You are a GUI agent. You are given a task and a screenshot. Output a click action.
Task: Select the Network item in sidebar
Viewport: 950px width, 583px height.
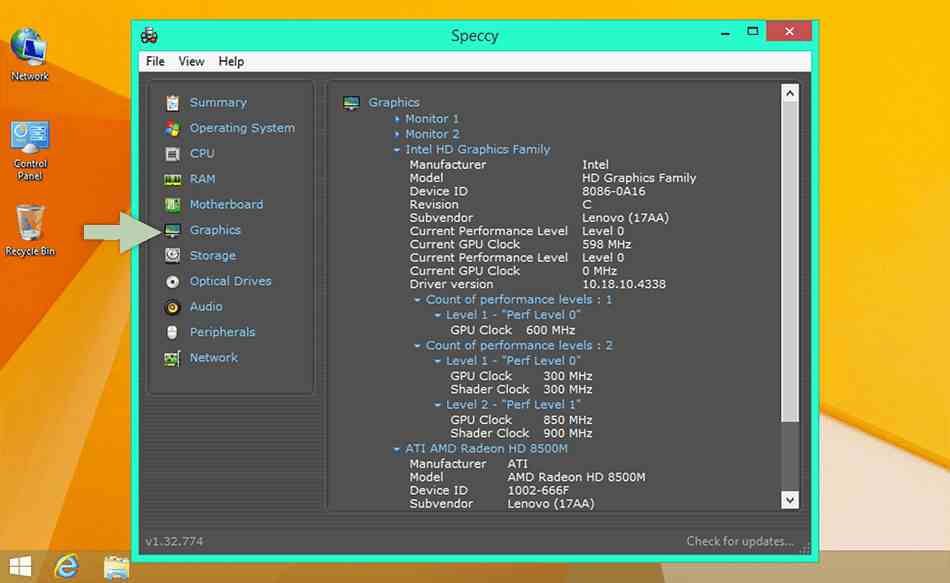[213, 358]
